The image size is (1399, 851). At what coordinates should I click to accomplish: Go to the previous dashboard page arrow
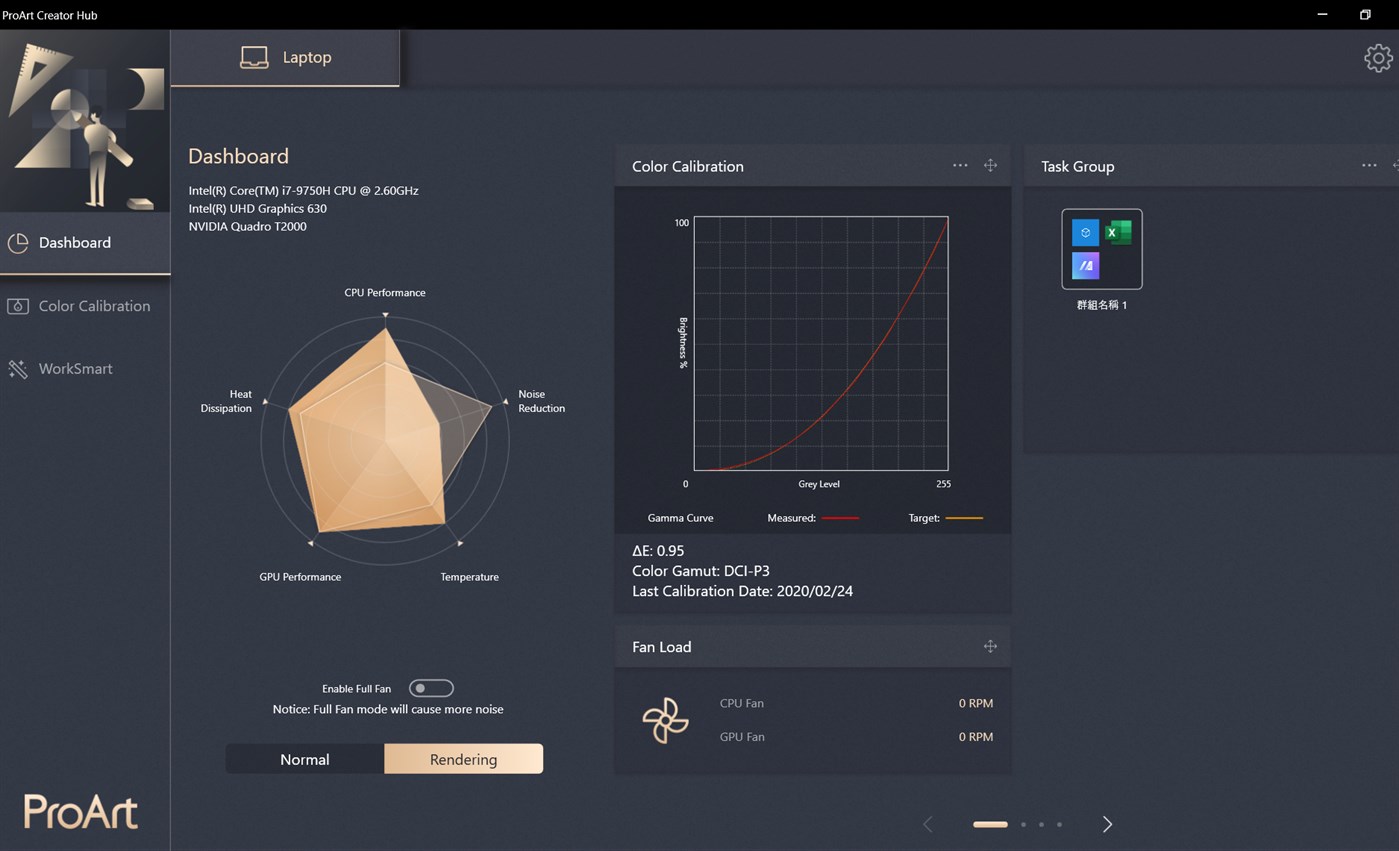pos(927,824)
